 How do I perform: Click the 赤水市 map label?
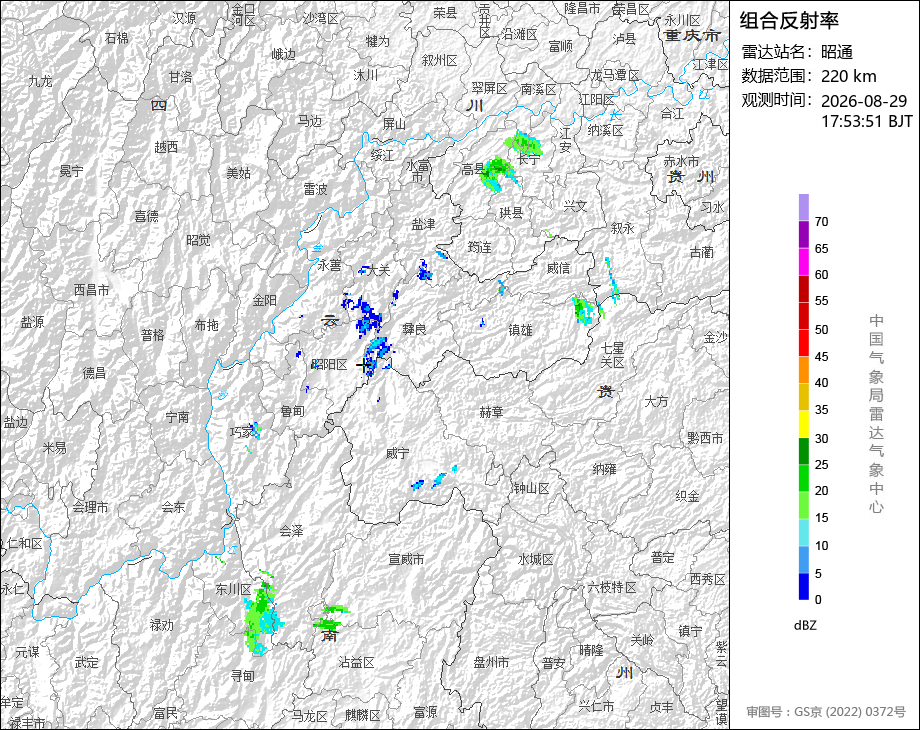point(681,161)
